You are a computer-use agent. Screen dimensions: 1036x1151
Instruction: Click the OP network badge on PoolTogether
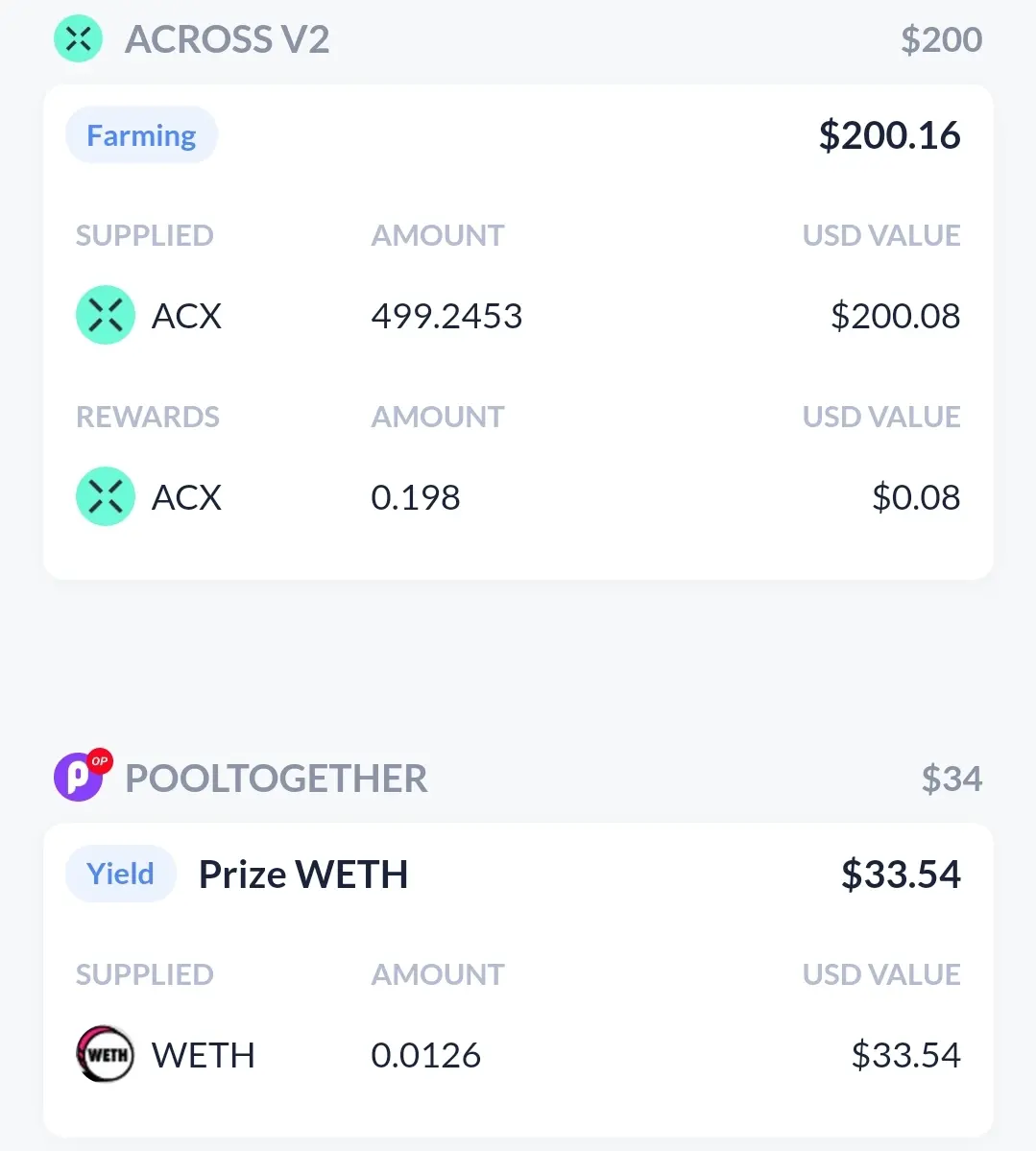[100, 760]
